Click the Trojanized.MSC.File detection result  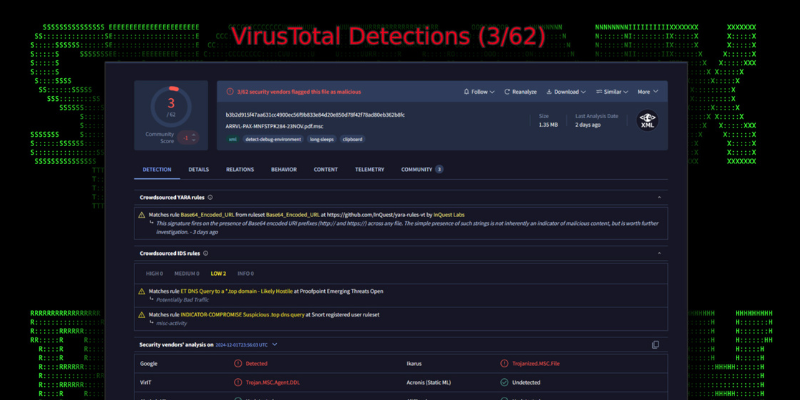click(536, 364)
